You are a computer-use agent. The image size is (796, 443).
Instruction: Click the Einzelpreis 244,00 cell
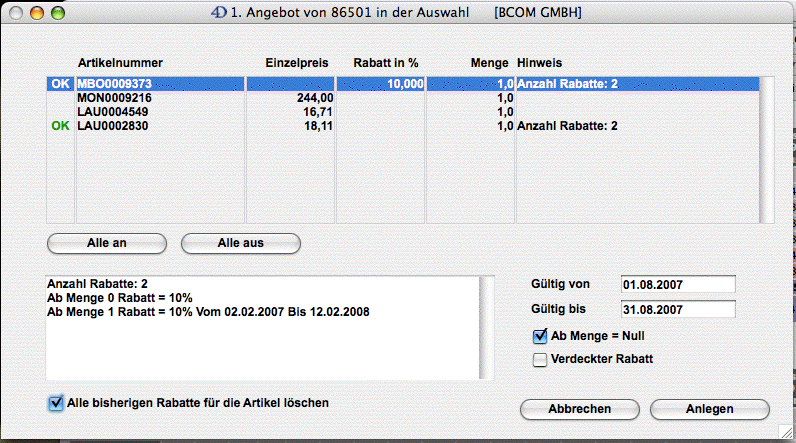[290, 99]
